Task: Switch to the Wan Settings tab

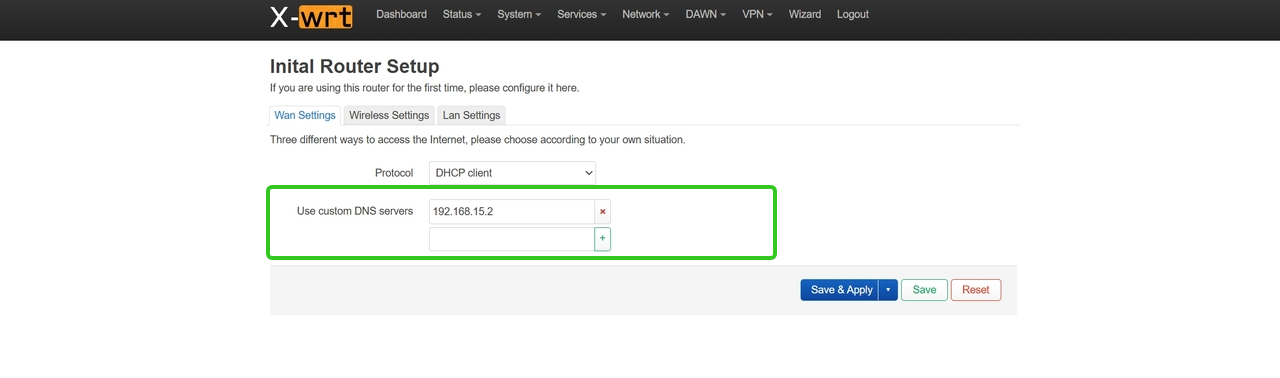Action: point(305,115)
